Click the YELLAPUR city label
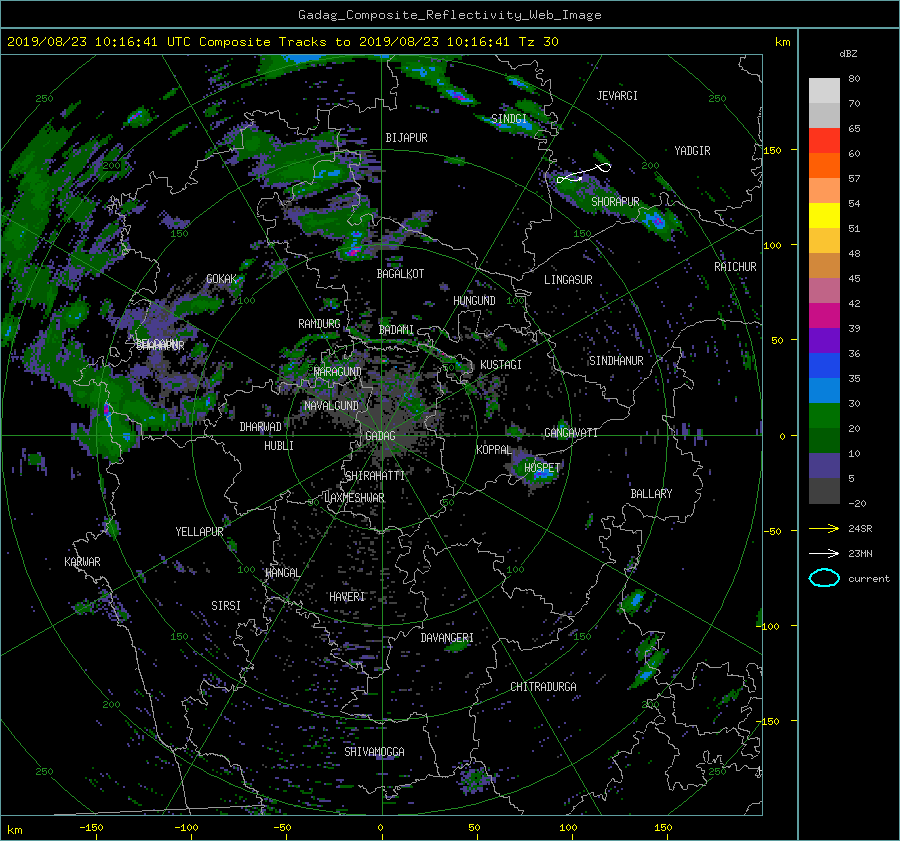 click(x=199, y=532)
